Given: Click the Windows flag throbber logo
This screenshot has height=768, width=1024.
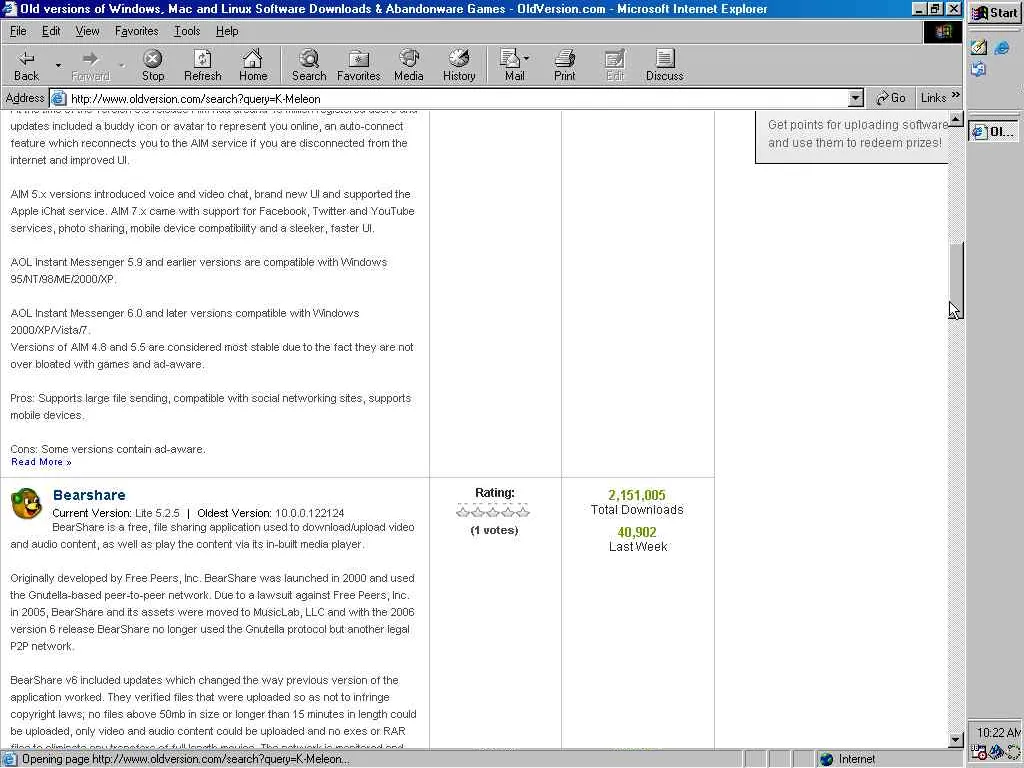Looking at the screenshot, I should point(942,32).
